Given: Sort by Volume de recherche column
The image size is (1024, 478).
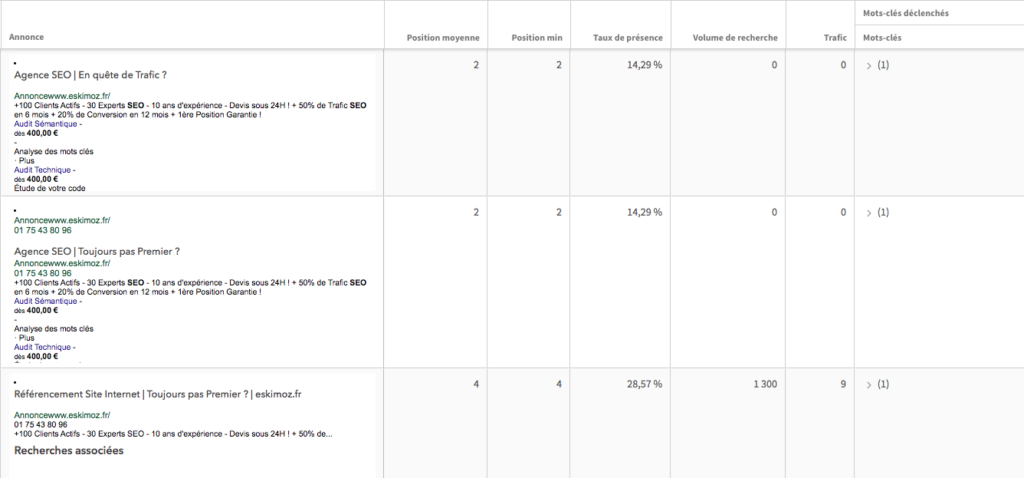Looking at the screenshot, I should 735,38.
